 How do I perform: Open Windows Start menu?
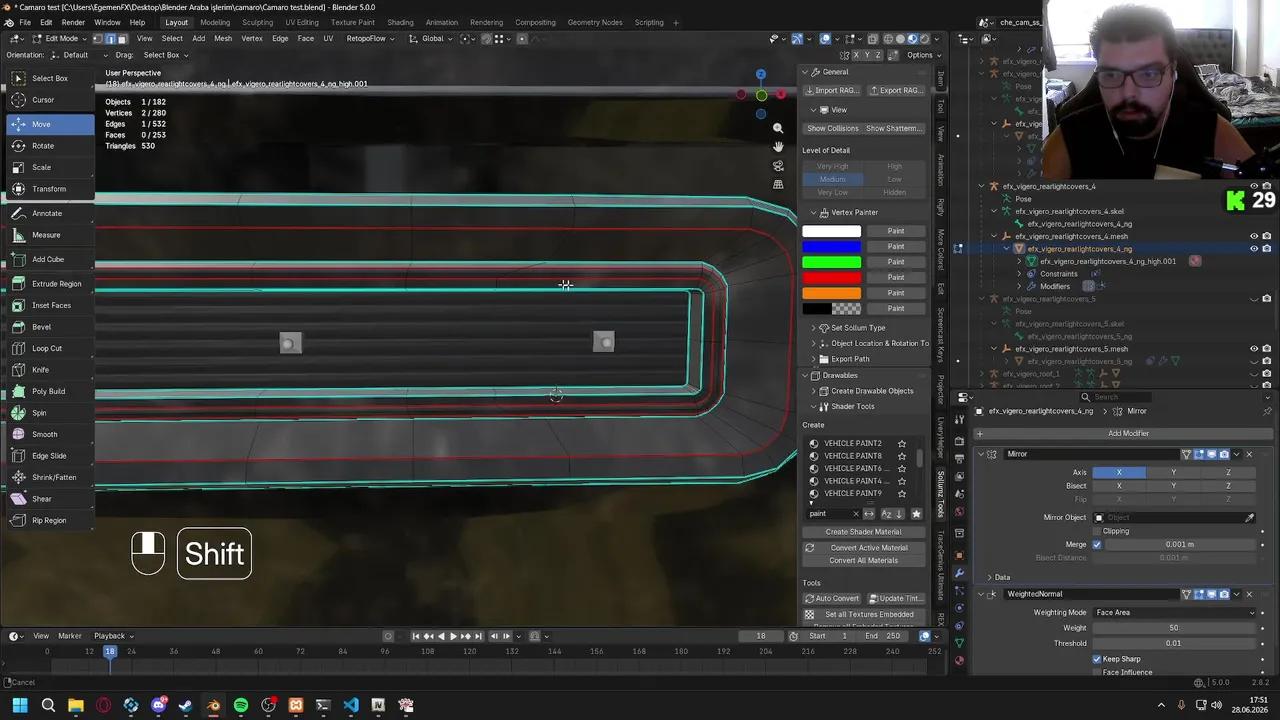[20, 705]
